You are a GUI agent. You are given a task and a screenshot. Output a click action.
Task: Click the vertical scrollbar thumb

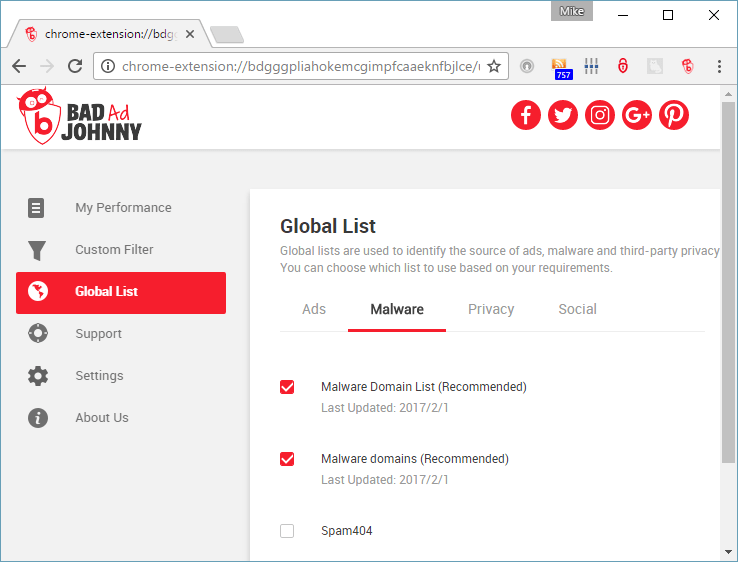click(728, 282)
